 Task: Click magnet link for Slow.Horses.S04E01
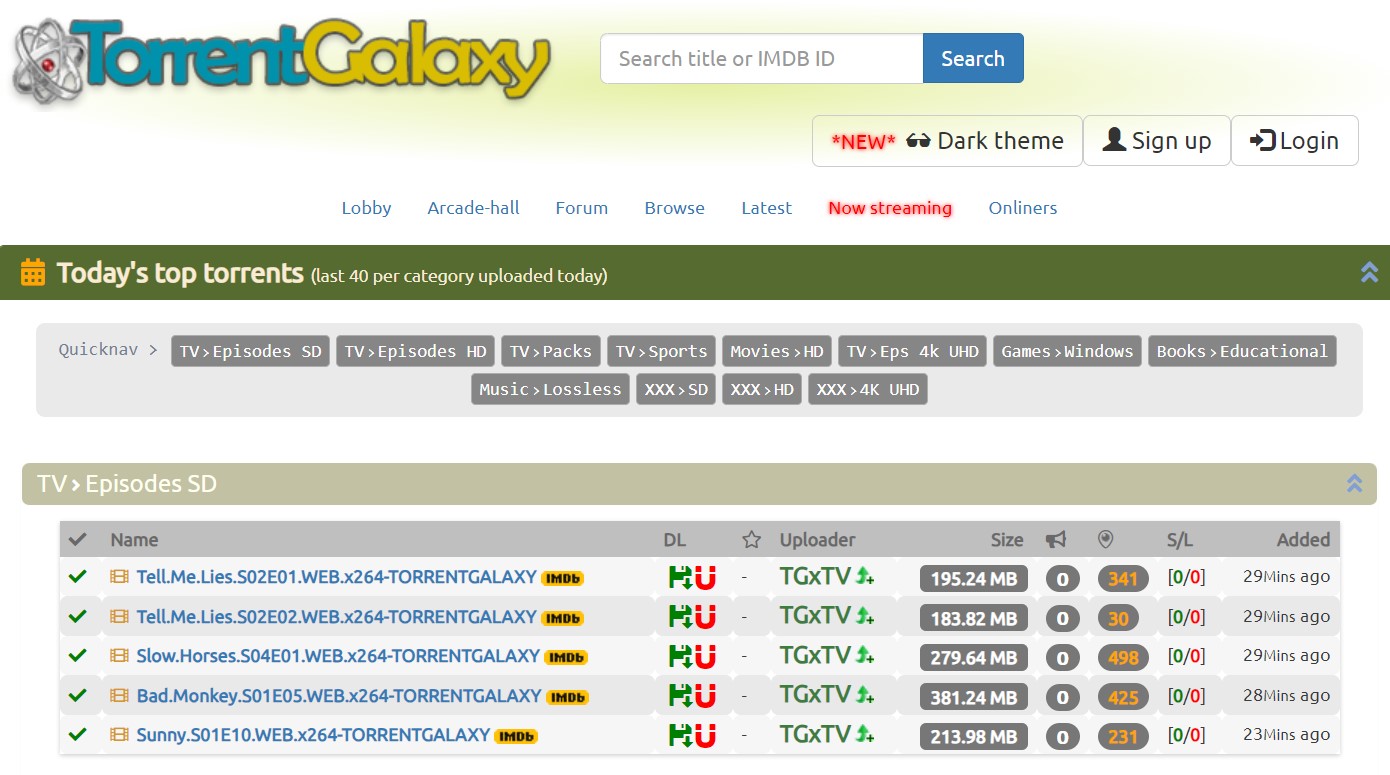[x=706, y=657]
